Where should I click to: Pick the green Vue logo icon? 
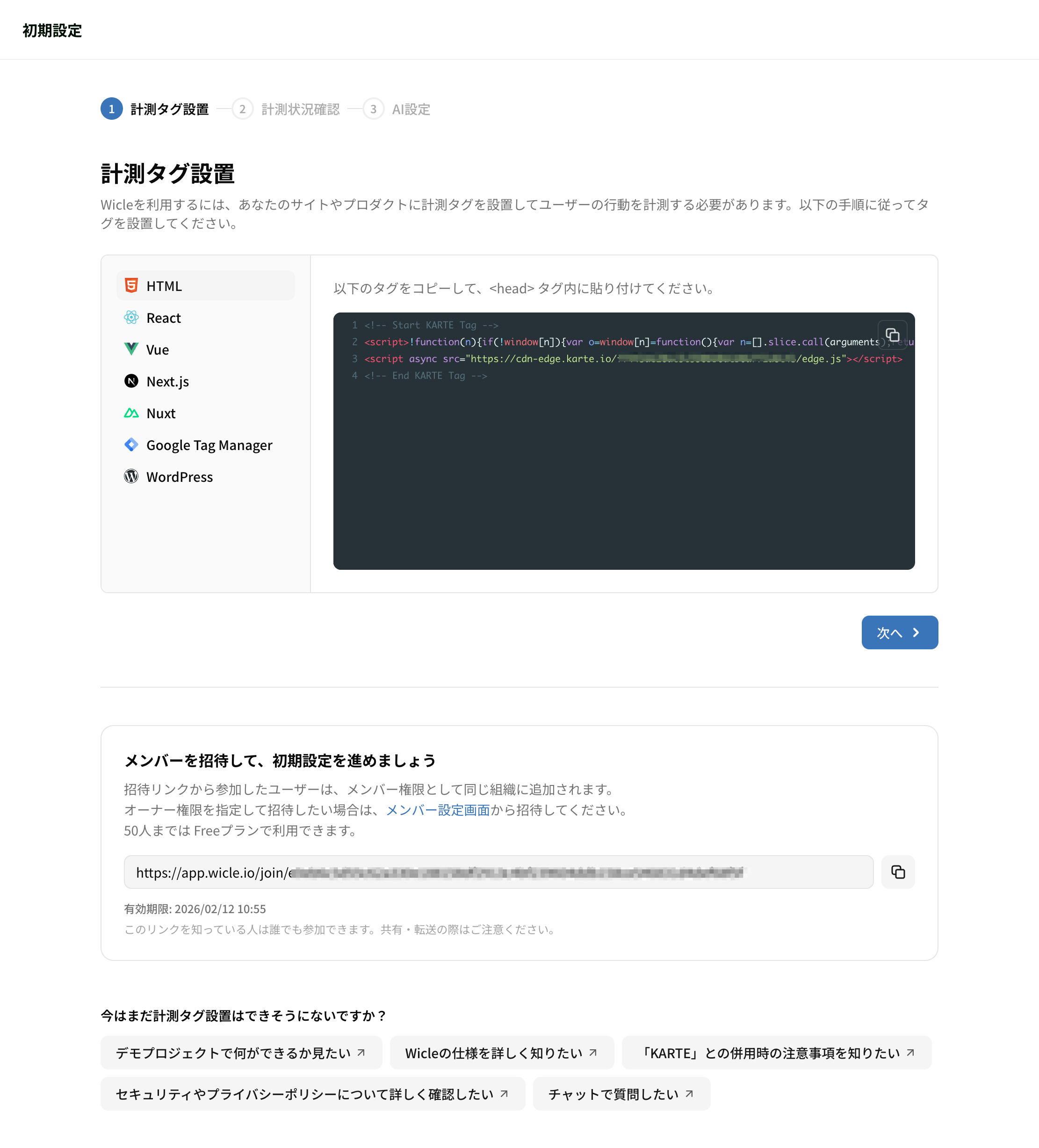coord(131,349)
